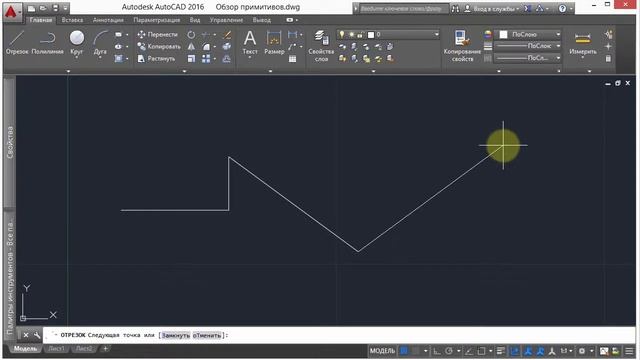
Task: Click the command line wrench settings icon
Action: [x=37, y=335]
